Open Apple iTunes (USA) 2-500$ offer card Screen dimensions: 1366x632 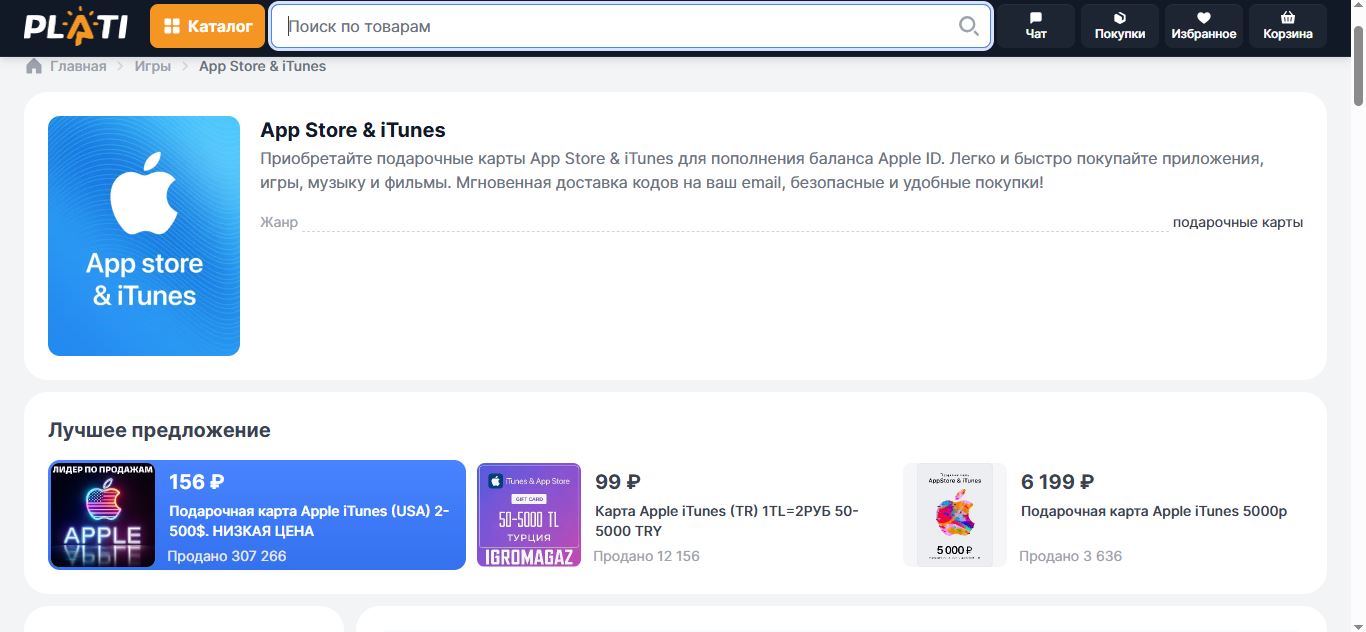tap(257, 515)
